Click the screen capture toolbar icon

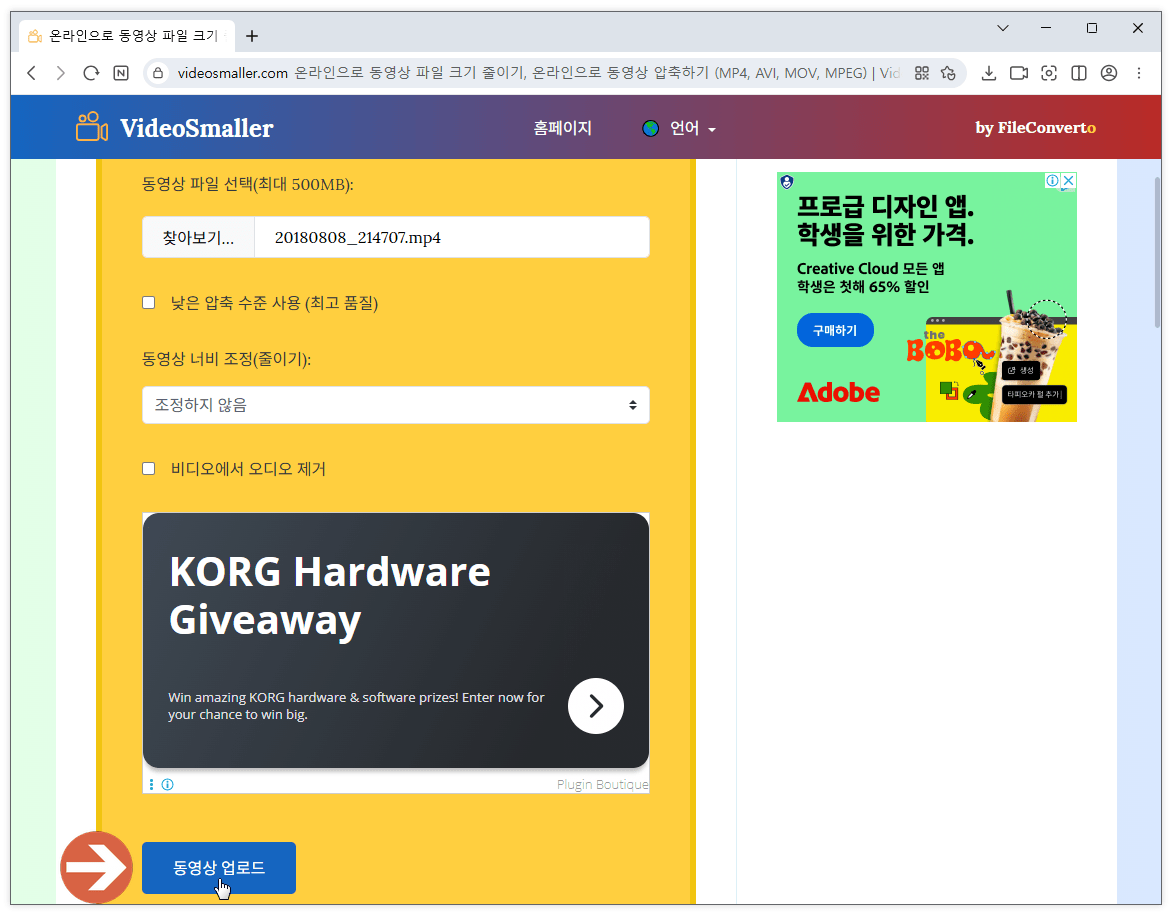pos(1049,73)
